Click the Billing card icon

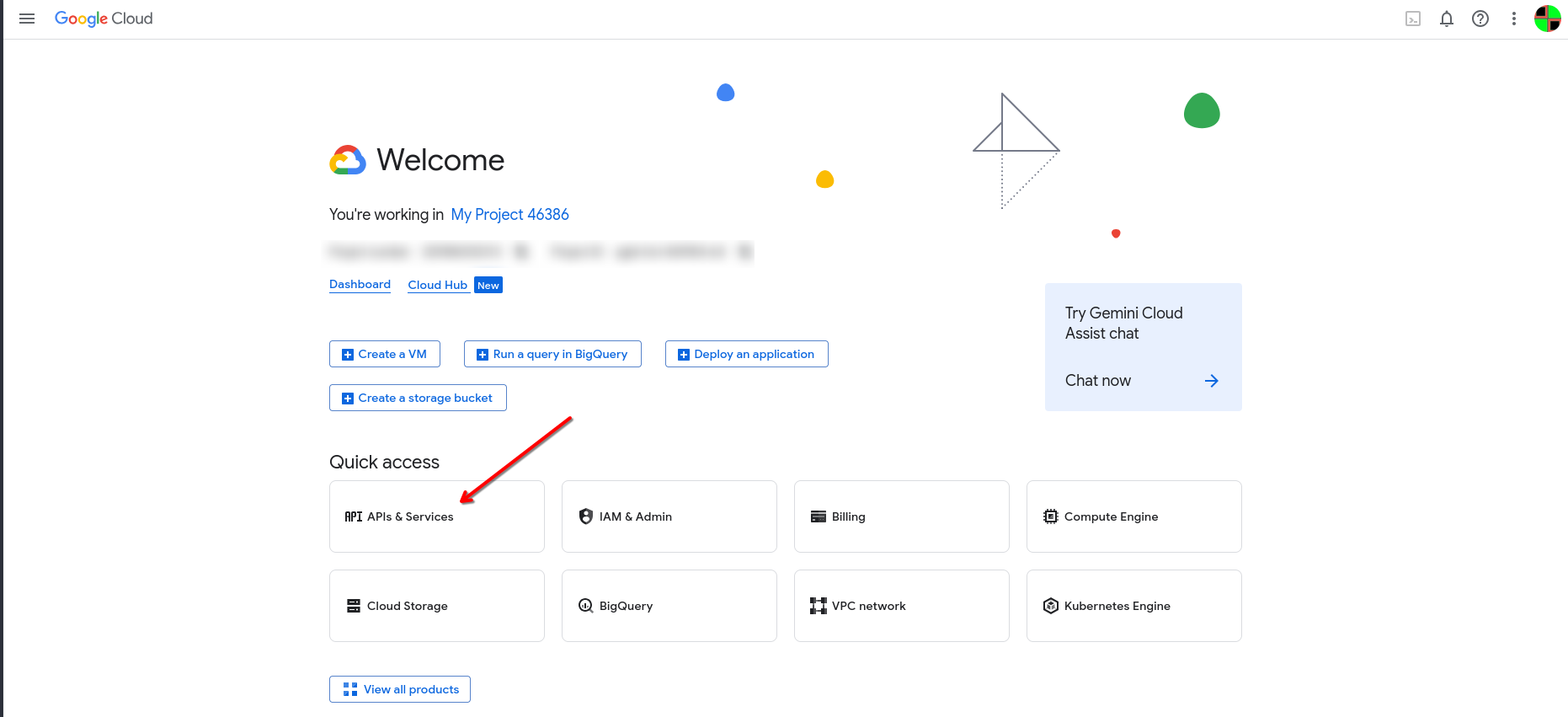click(x=819, y=516)
